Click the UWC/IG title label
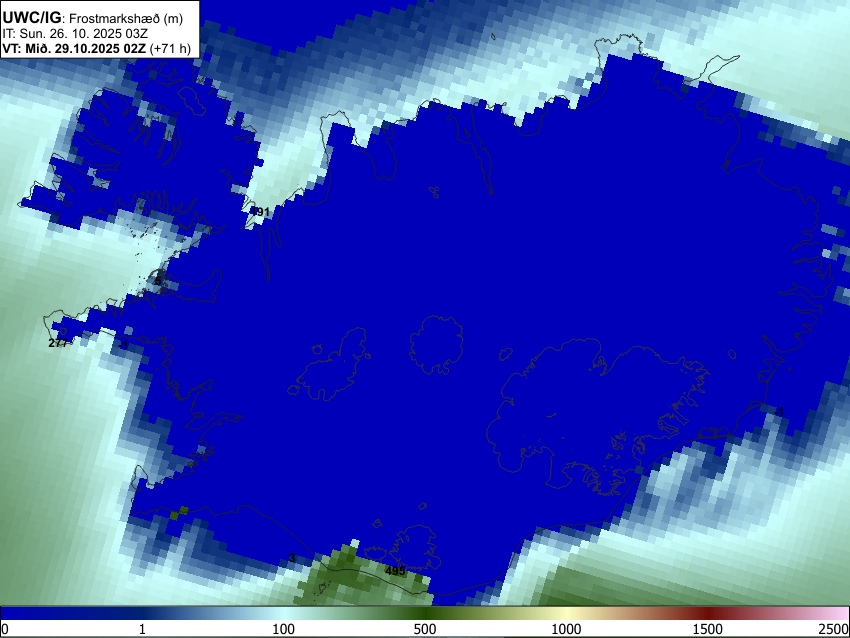850x638 pixels. click(31, 18)
